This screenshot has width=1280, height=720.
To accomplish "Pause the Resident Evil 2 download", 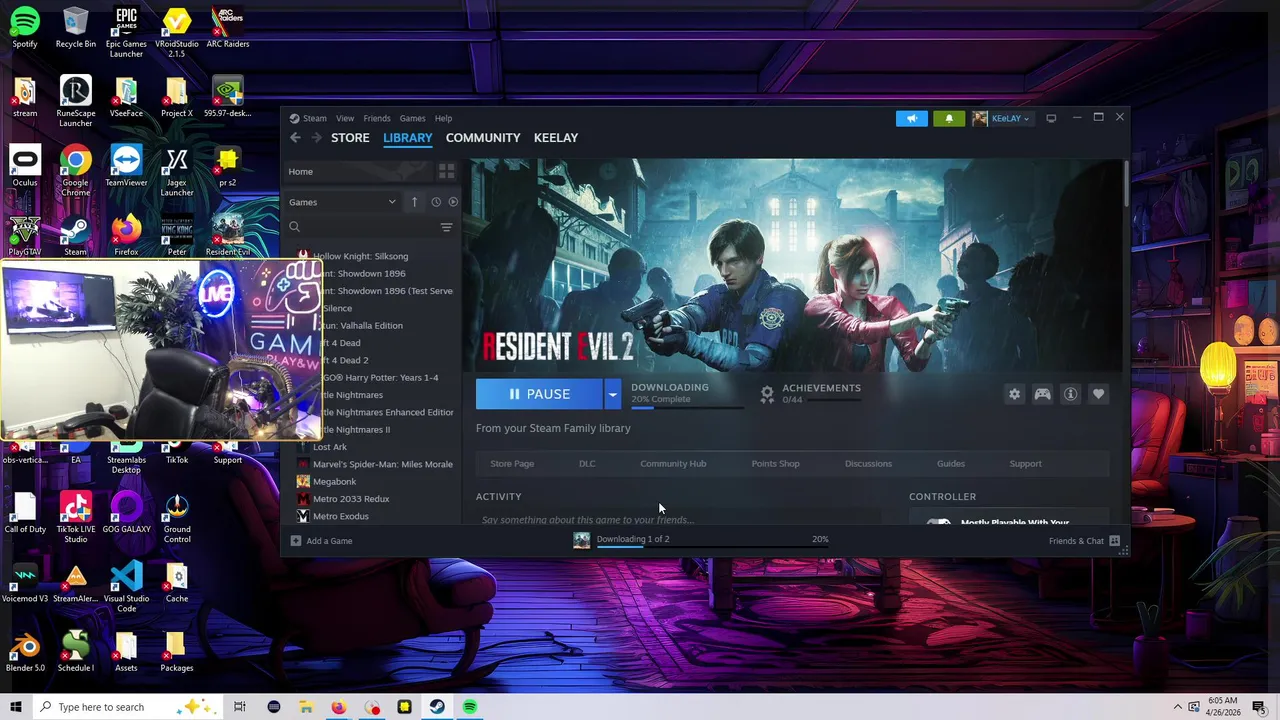I will (x=539, y=394).
